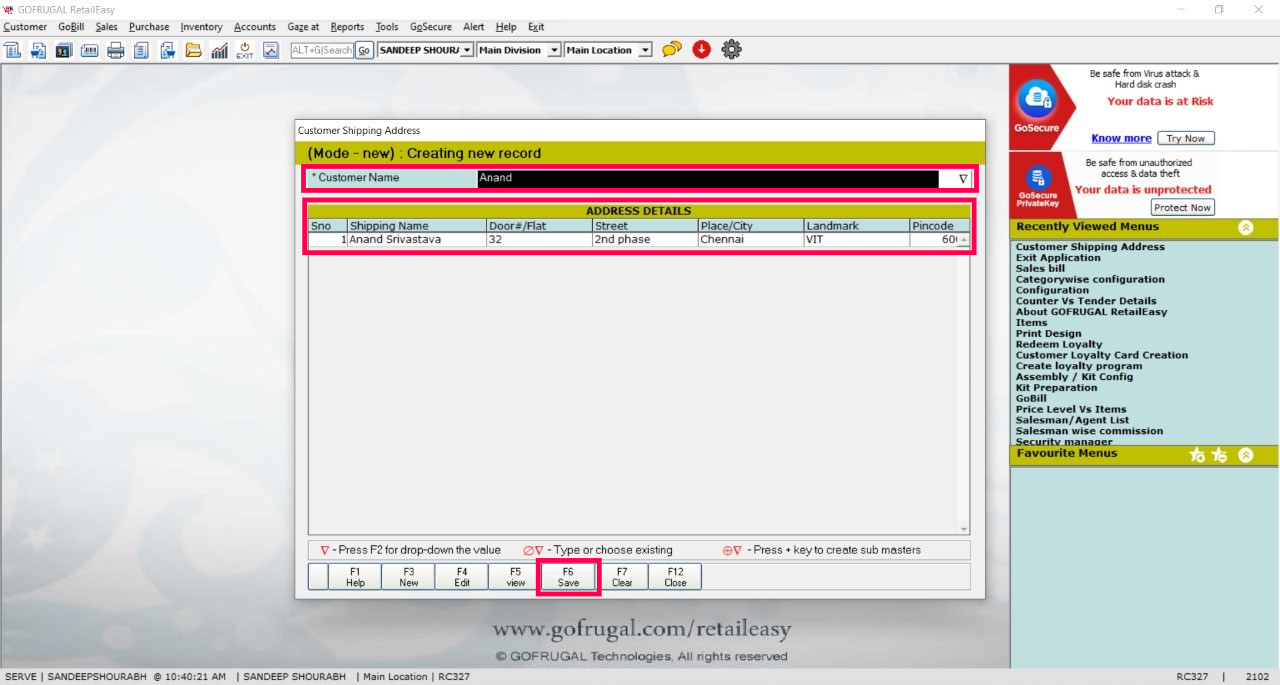The height and width of the screenshot is (685, 1280).
Task: Open the Purchase menu
Action: (x=149, y=27)
